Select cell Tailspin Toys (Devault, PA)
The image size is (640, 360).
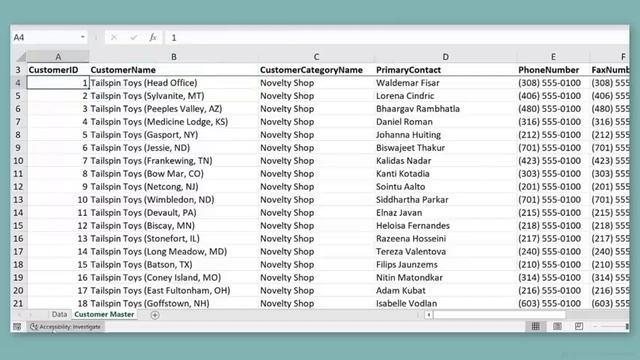pos(173,213)
